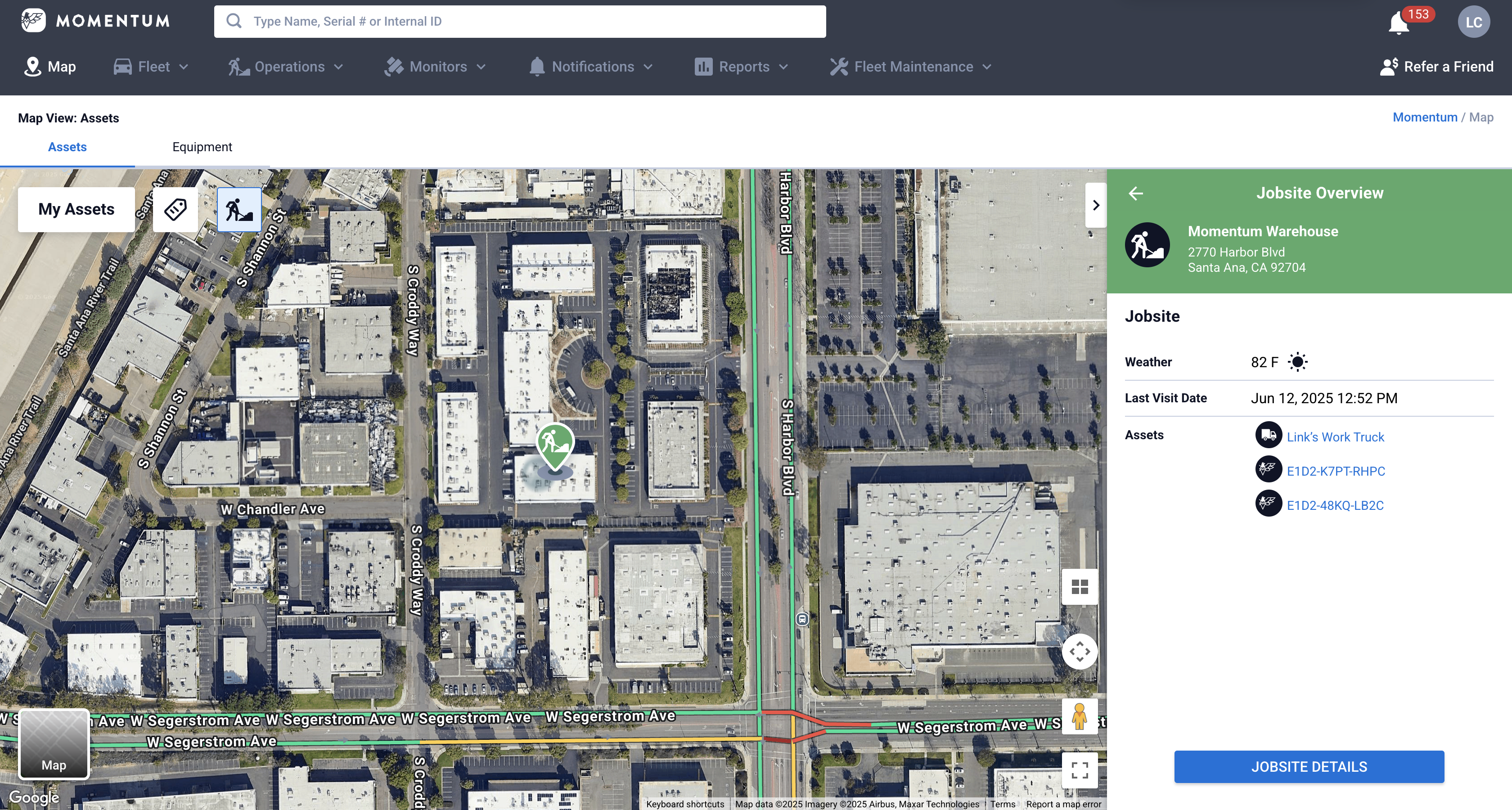Click the map tile grid icon
Image resolution: width=1512 pixels, height=810 pixels.
(1080, 587)
